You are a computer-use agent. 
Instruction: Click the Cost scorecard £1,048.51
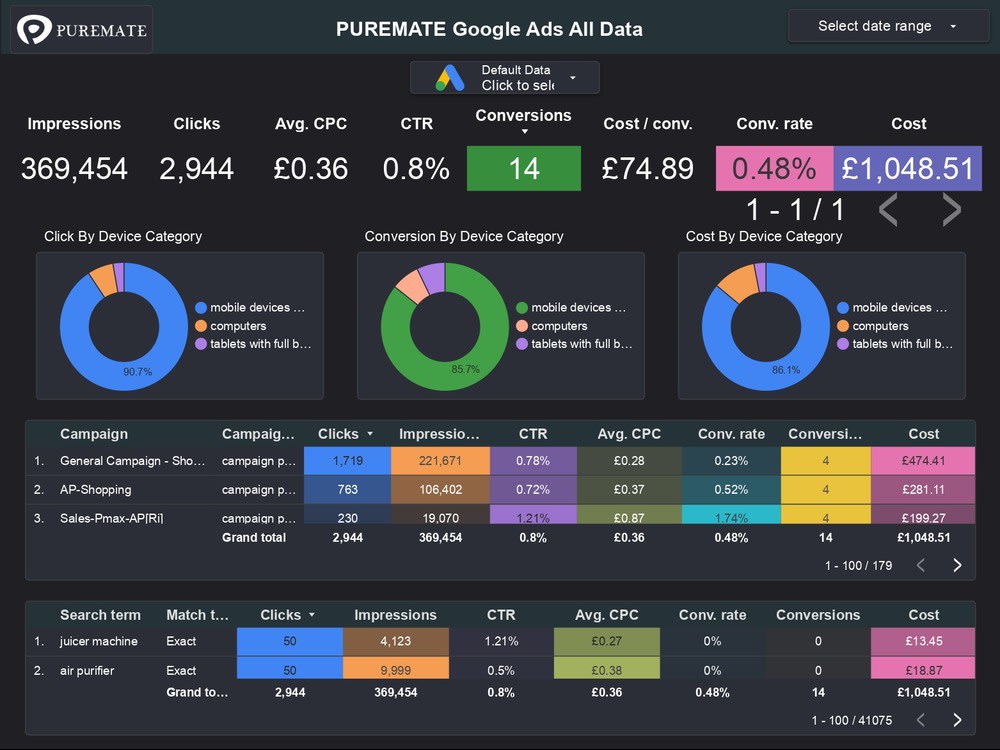click(x=908, y=168)
